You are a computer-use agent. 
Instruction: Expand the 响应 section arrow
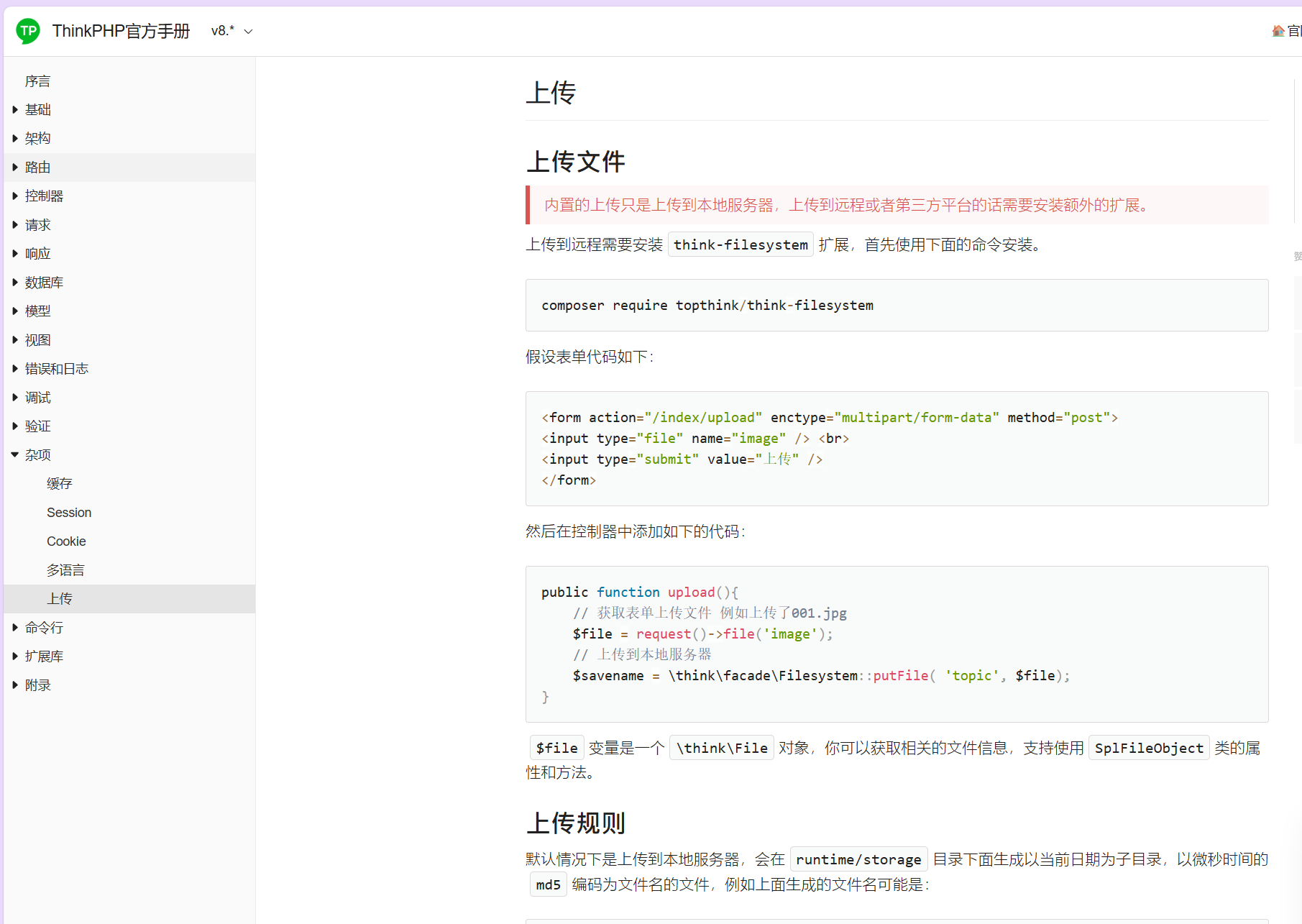coord(15,253)
